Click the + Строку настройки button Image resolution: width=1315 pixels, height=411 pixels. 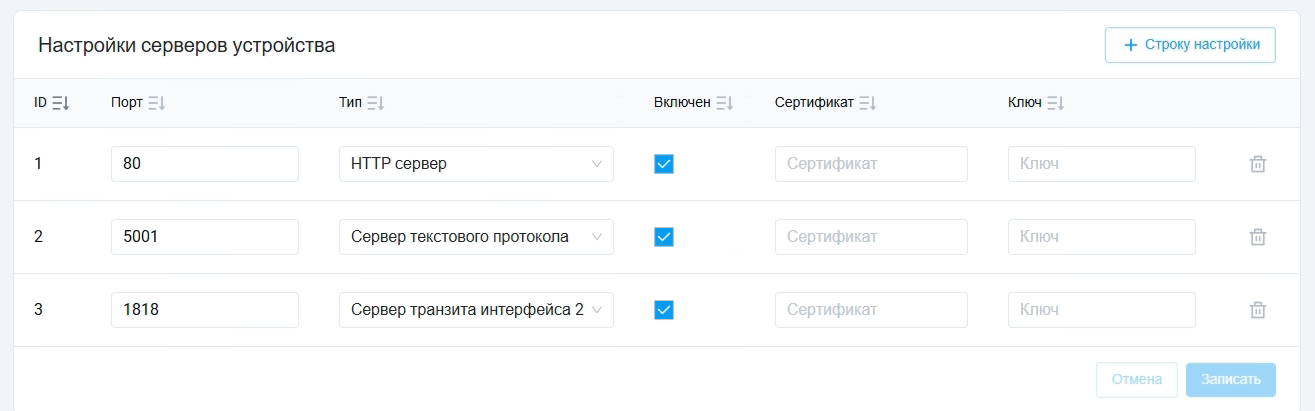coord(1189,45)
